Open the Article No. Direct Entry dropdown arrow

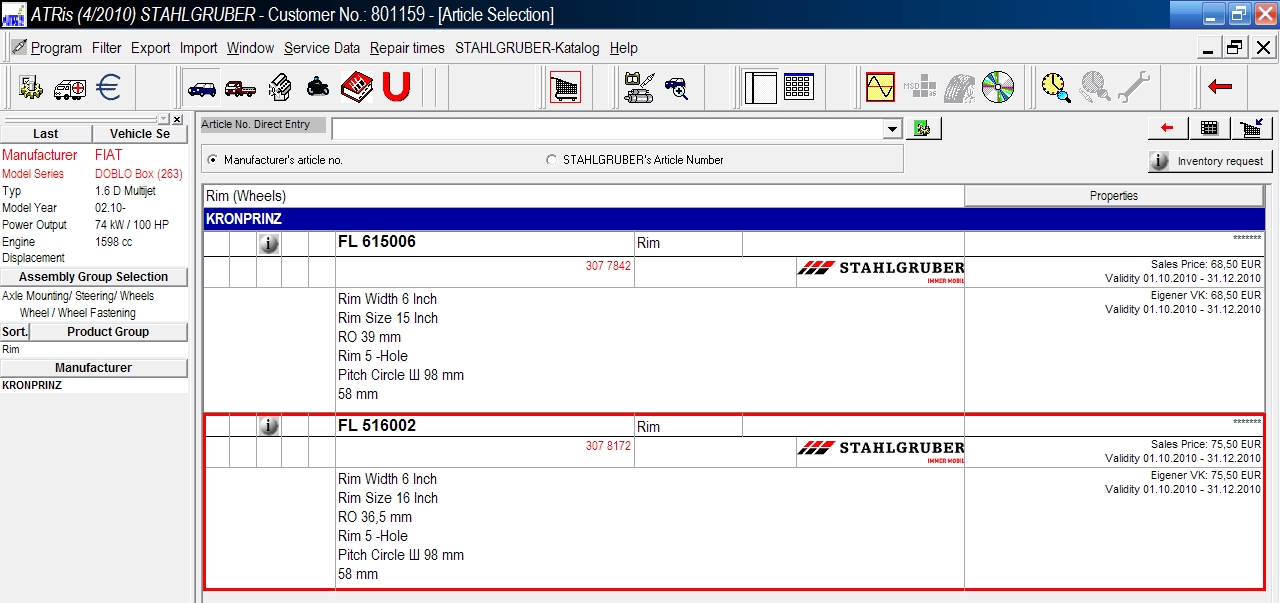892,129
